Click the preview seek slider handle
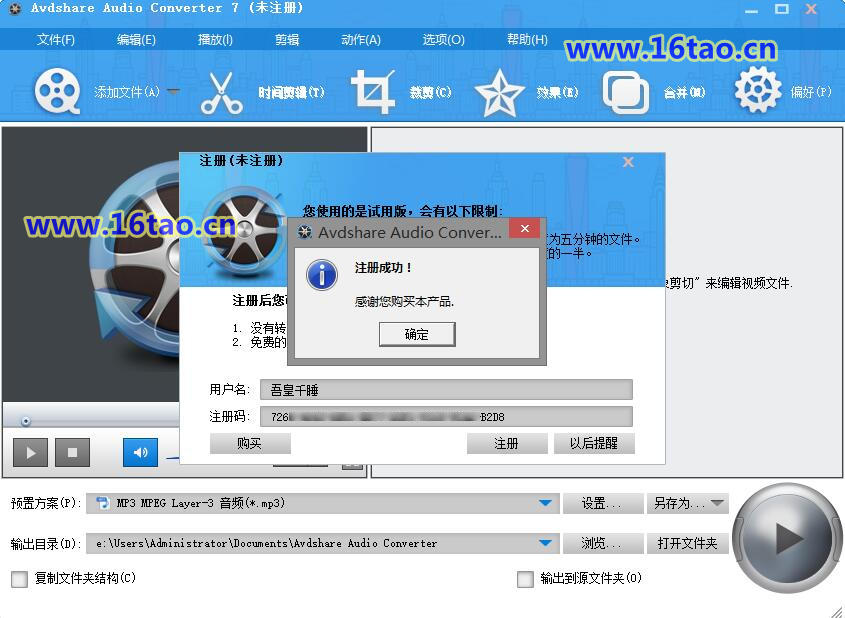 click(26, 421)
